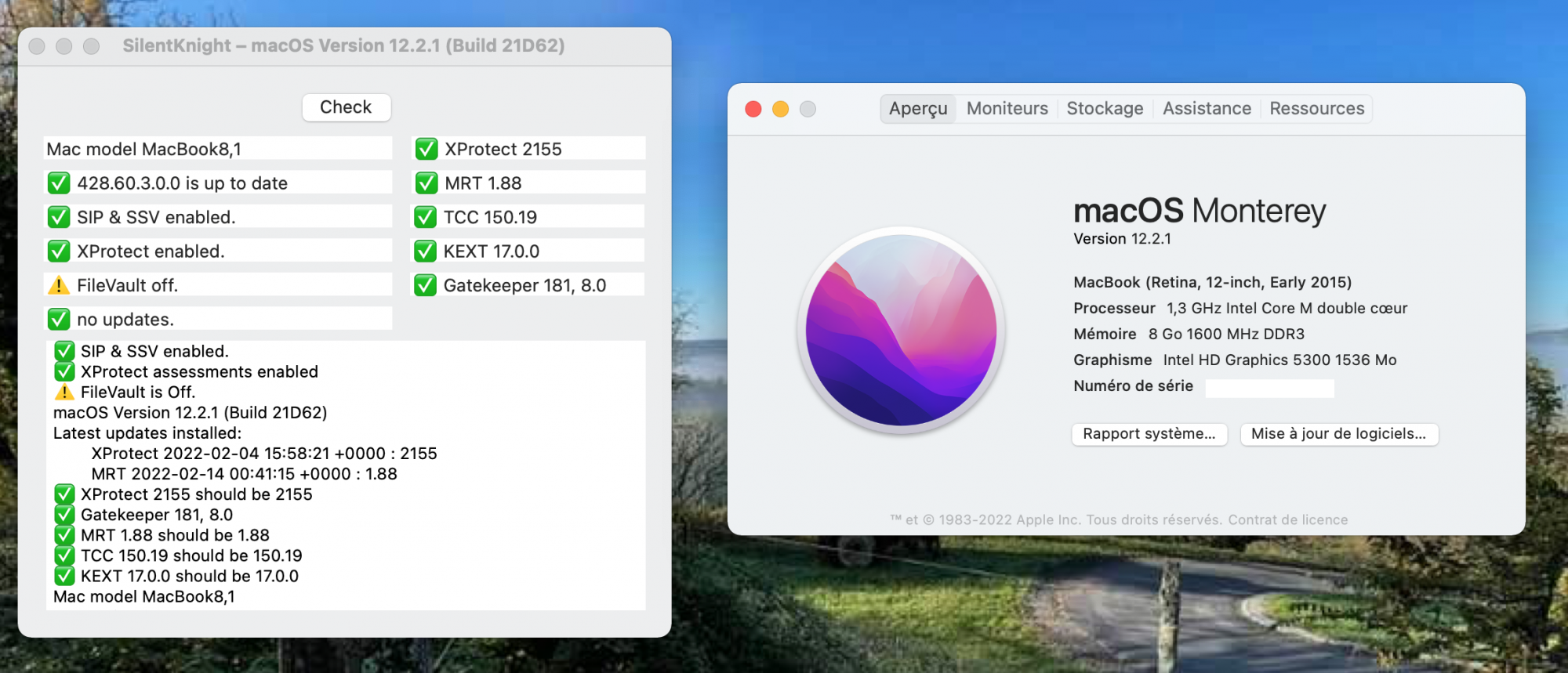The width and height of the screenshot is (1568, 673).
Task: Click the '428.60.3.0.0 is up to date' text
Action: (182, 183)
